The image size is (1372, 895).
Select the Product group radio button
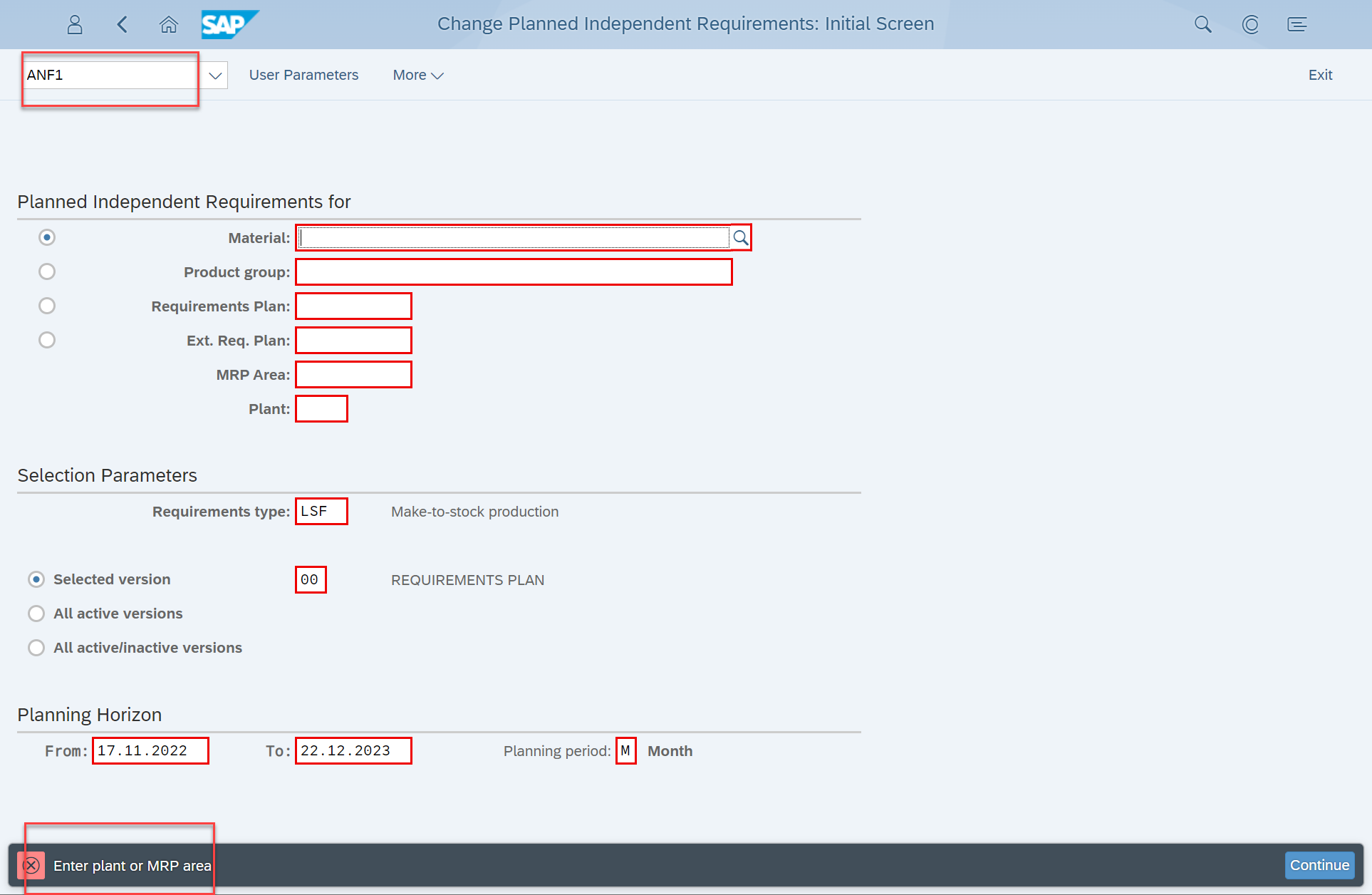(x=47, y=271)
